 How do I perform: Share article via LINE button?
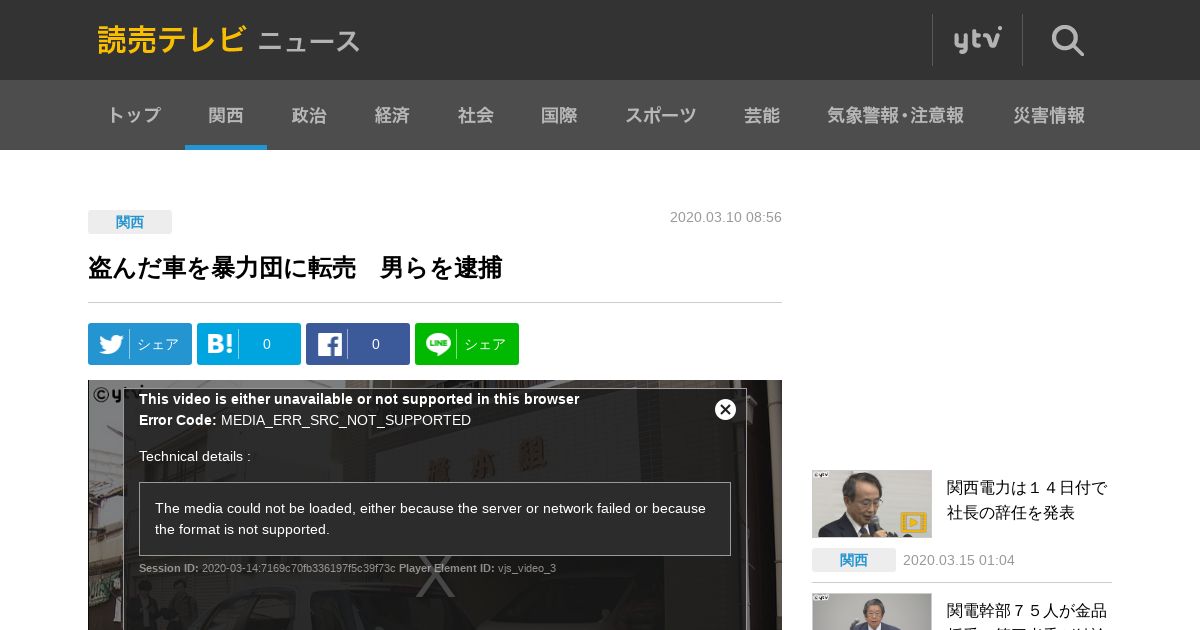(x=467, y=344)
